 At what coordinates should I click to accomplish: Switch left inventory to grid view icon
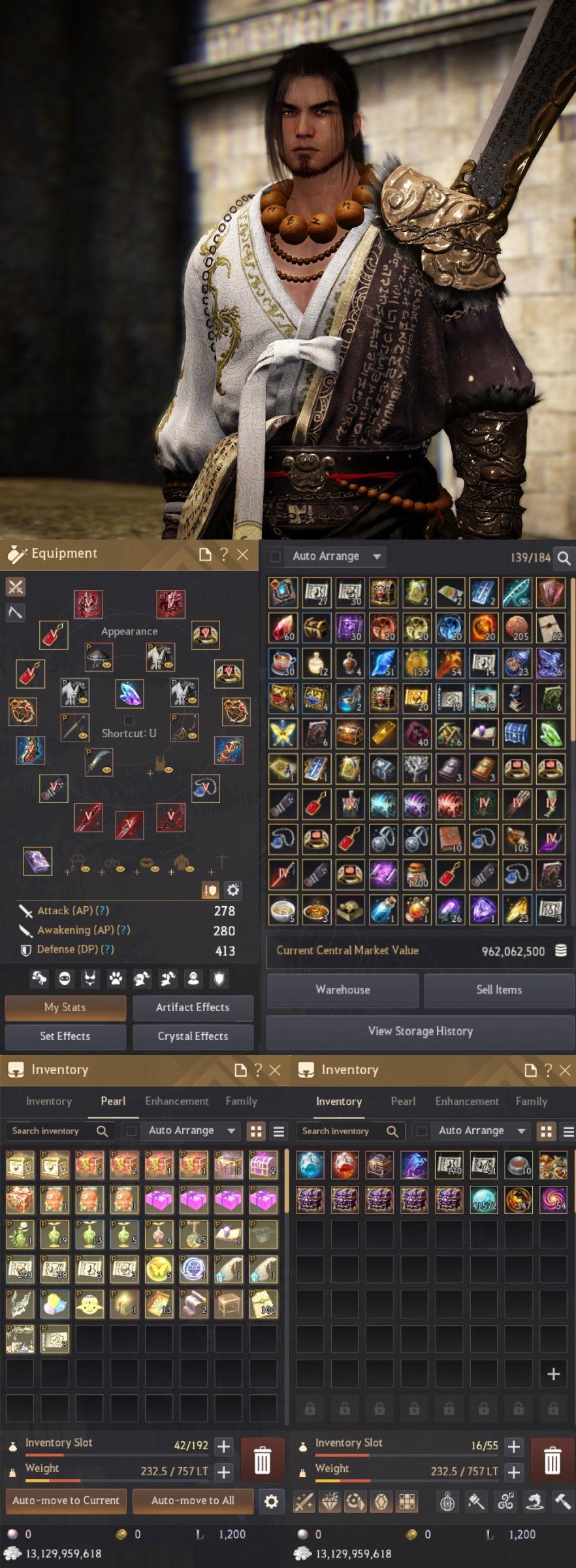tap(256, 1131)
